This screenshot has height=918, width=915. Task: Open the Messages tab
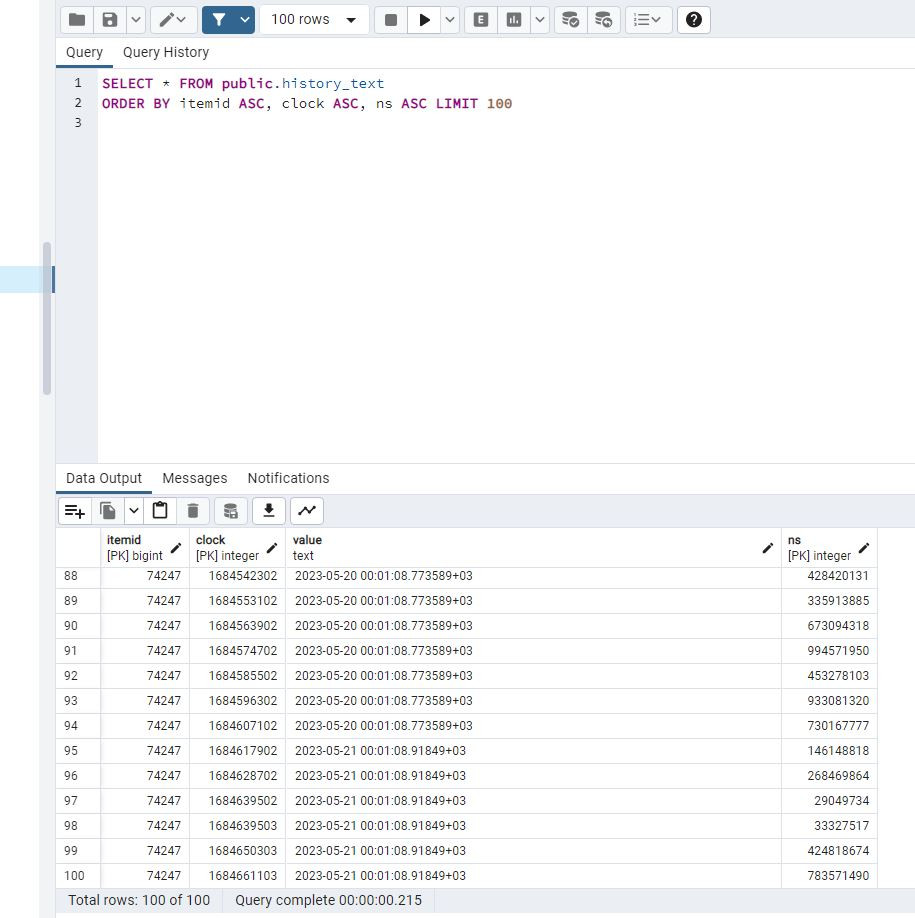pyautogui.click(x=195, y=478)
